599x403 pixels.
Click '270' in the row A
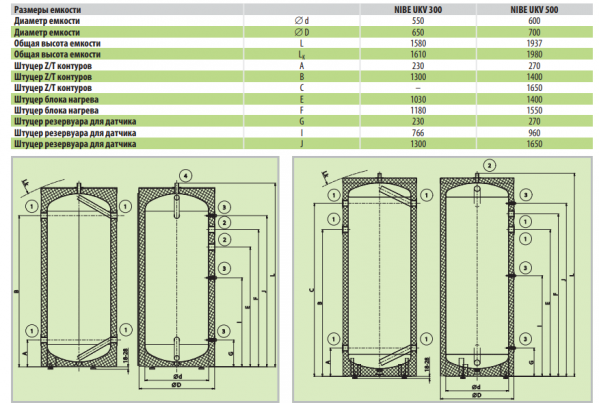534,66
